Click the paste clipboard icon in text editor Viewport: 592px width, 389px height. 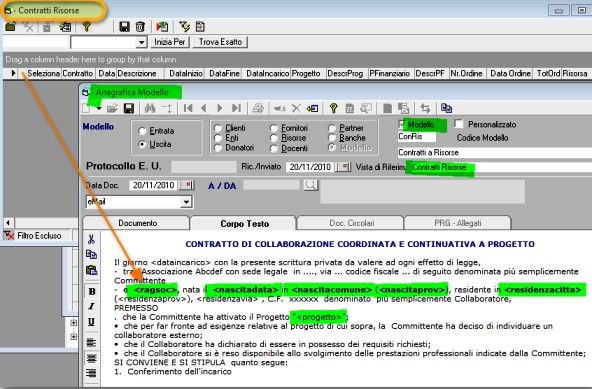click(x=91, y=270)
